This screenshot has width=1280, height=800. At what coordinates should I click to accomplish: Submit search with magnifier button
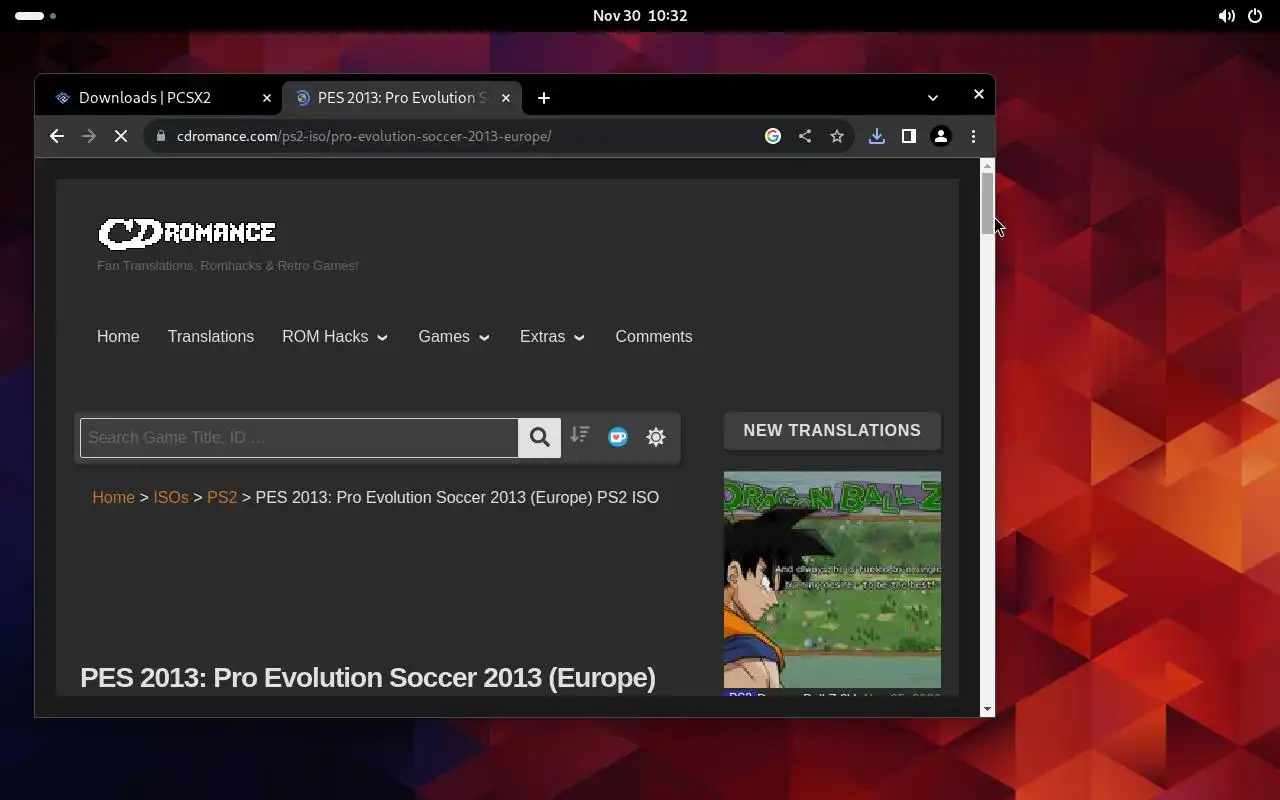539,437
